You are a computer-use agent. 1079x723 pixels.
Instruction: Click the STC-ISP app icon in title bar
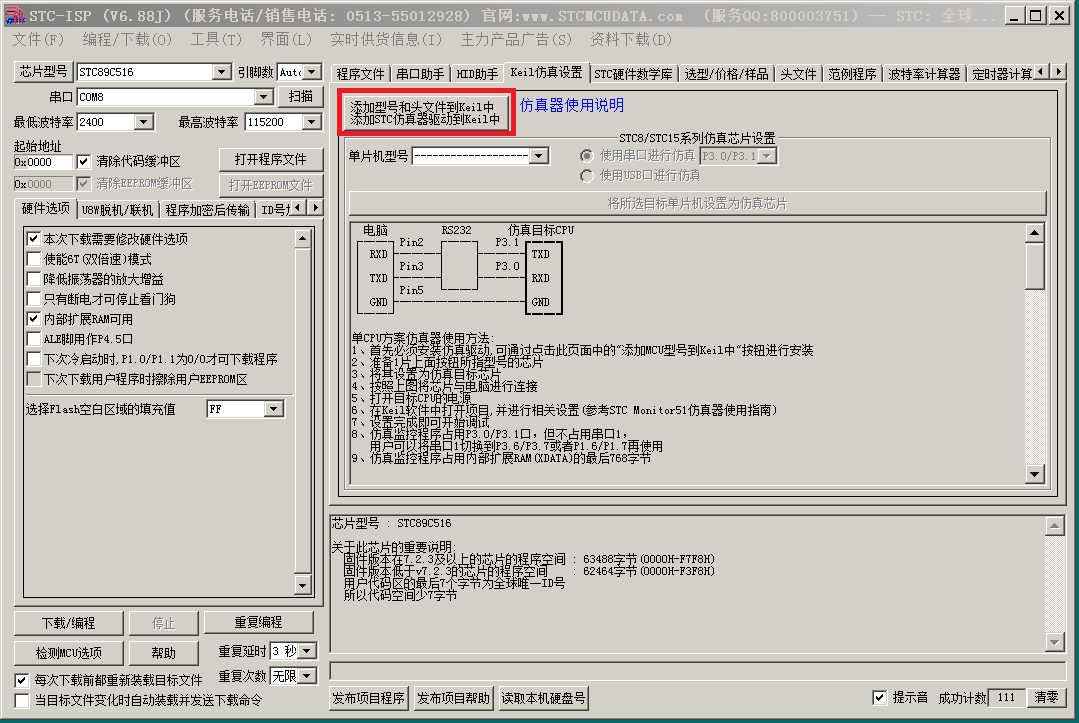(x=14, y=14)
